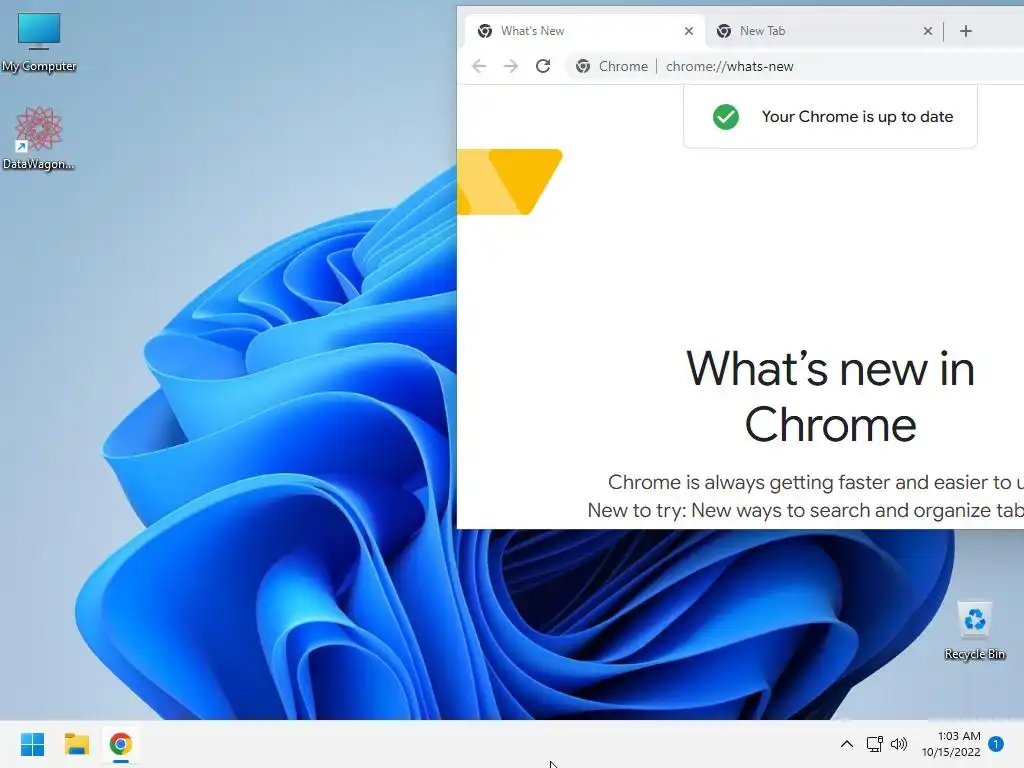Click the Chrome back arrow button

tap(479, 66)
